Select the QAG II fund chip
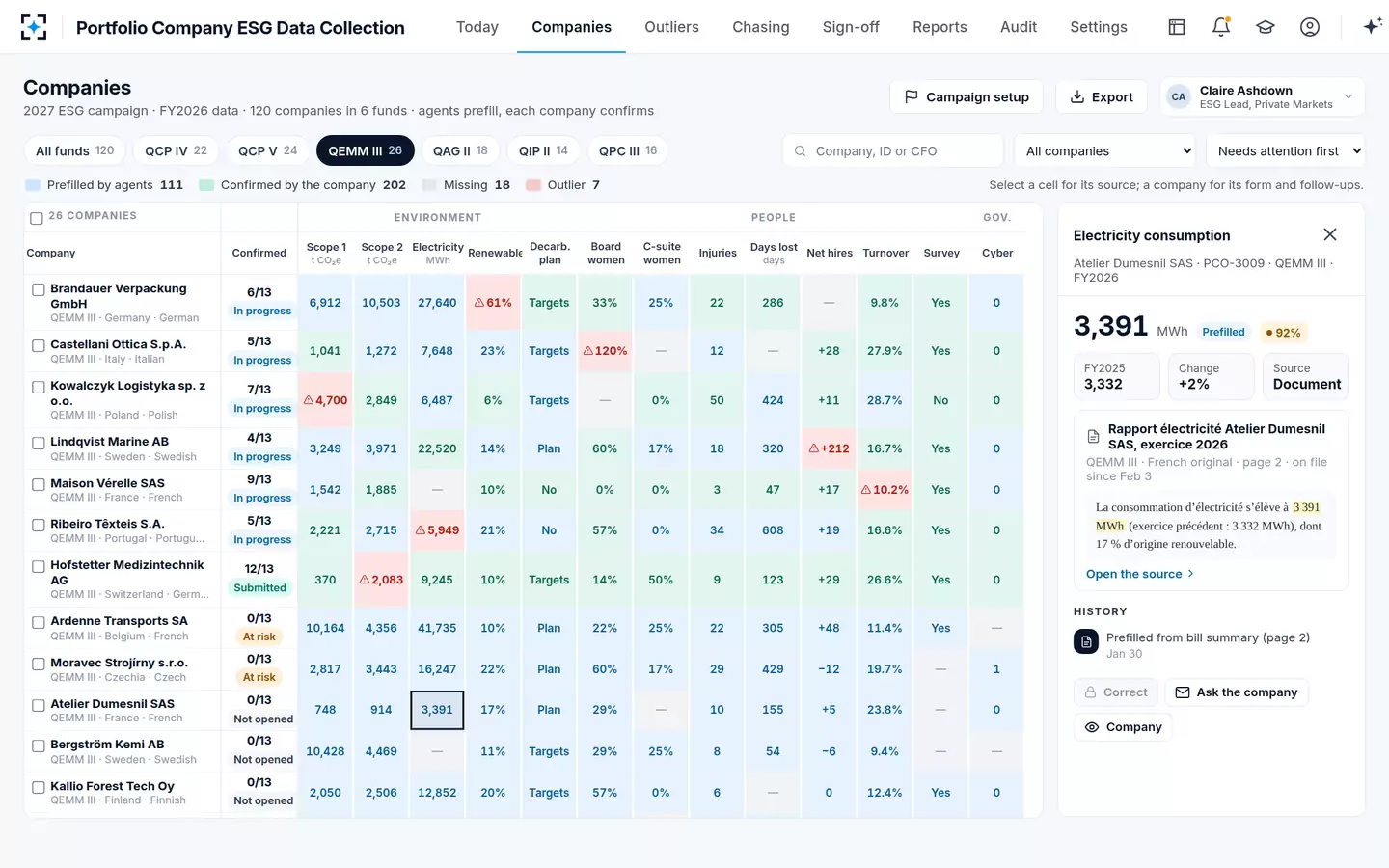Viewport: 1389px width, 868px height. click(460, 151)
